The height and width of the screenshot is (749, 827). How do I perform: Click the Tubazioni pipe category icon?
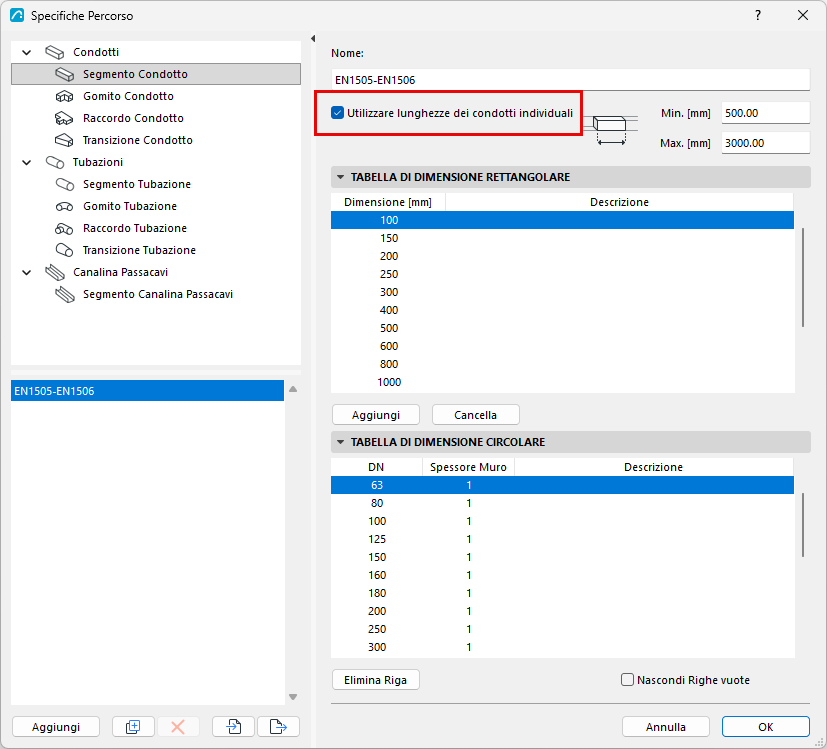point(54,162)
